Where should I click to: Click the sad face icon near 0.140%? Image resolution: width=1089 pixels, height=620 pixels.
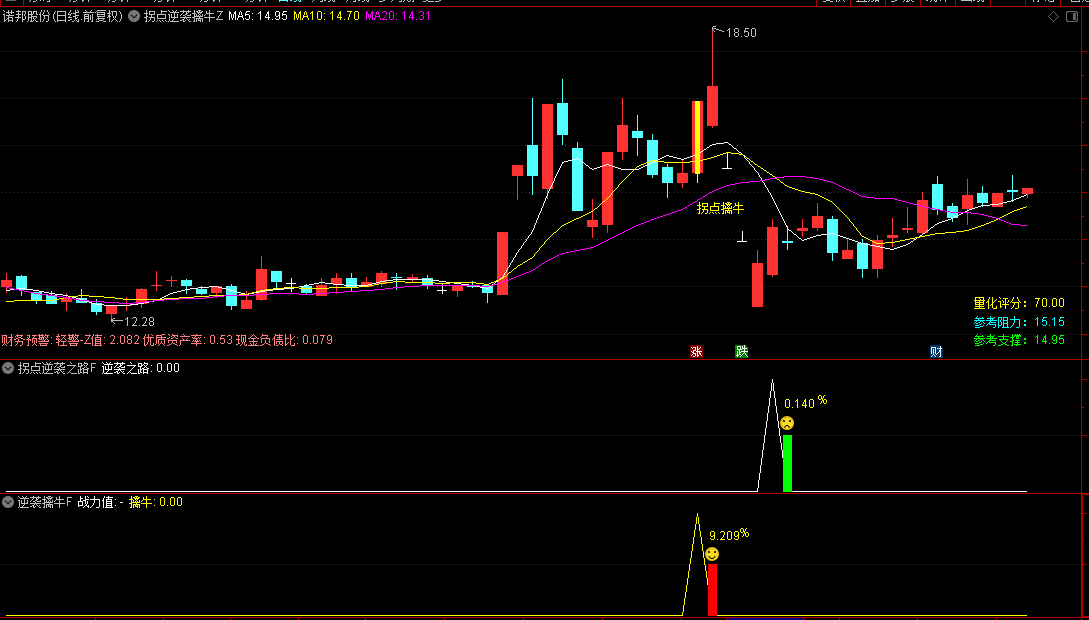click(787, 423)
